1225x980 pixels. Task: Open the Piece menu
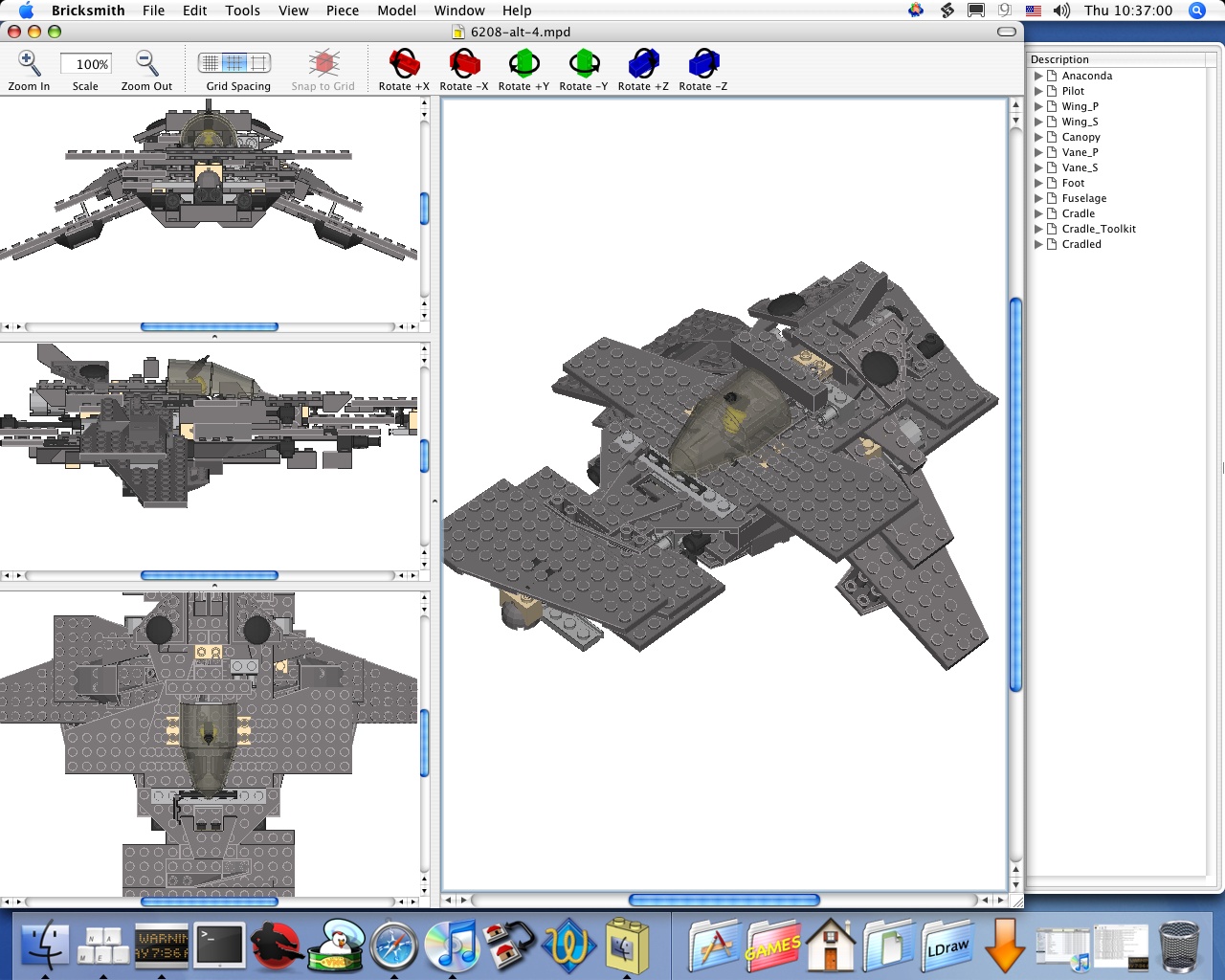pos(342,11)
